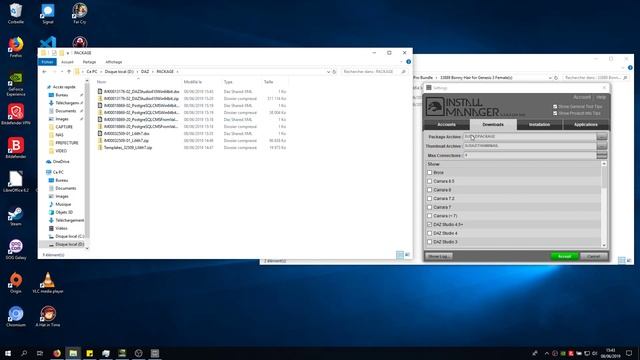Switch to Accounts tab in Install Manager
640x360 pixels.
(x=447, y=124)
